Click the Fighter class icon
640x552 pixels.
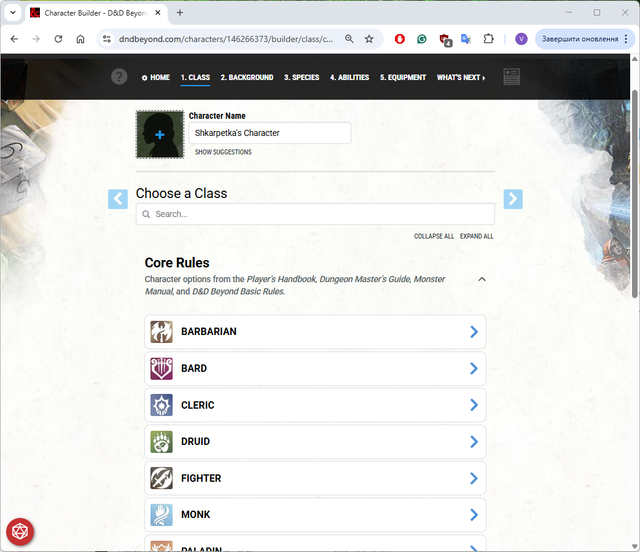(x=162, y=478)
